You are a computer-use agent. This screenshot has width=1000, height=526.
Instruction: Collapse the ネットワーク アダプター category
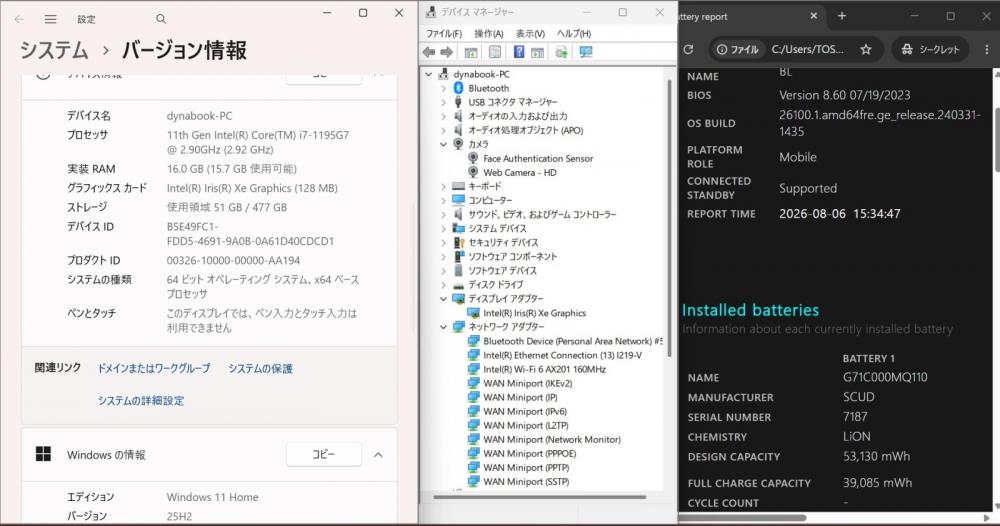point(443,327)
